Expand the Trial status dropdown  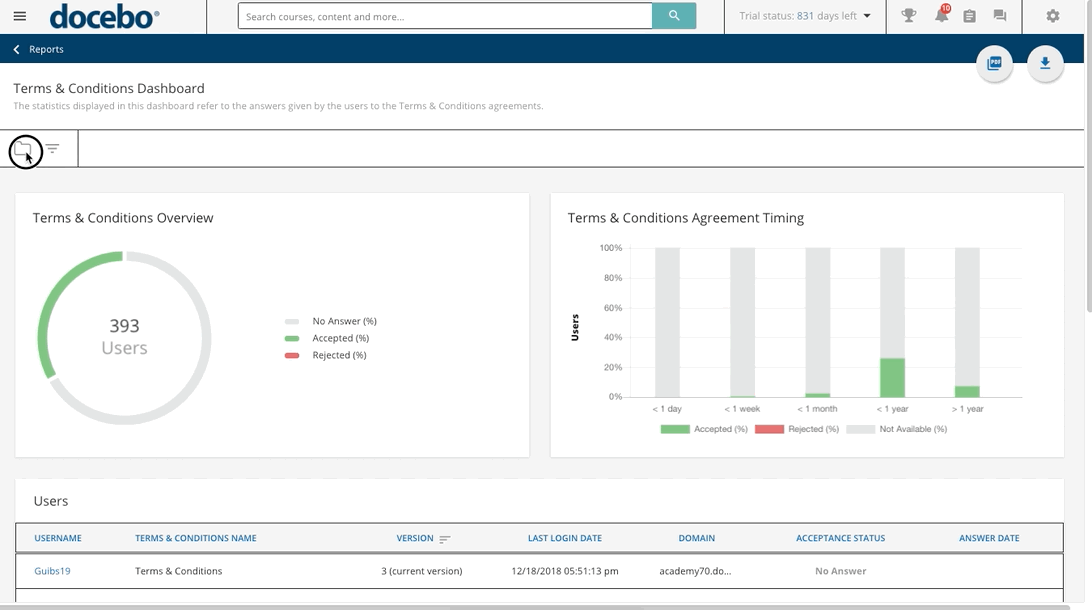805,16
